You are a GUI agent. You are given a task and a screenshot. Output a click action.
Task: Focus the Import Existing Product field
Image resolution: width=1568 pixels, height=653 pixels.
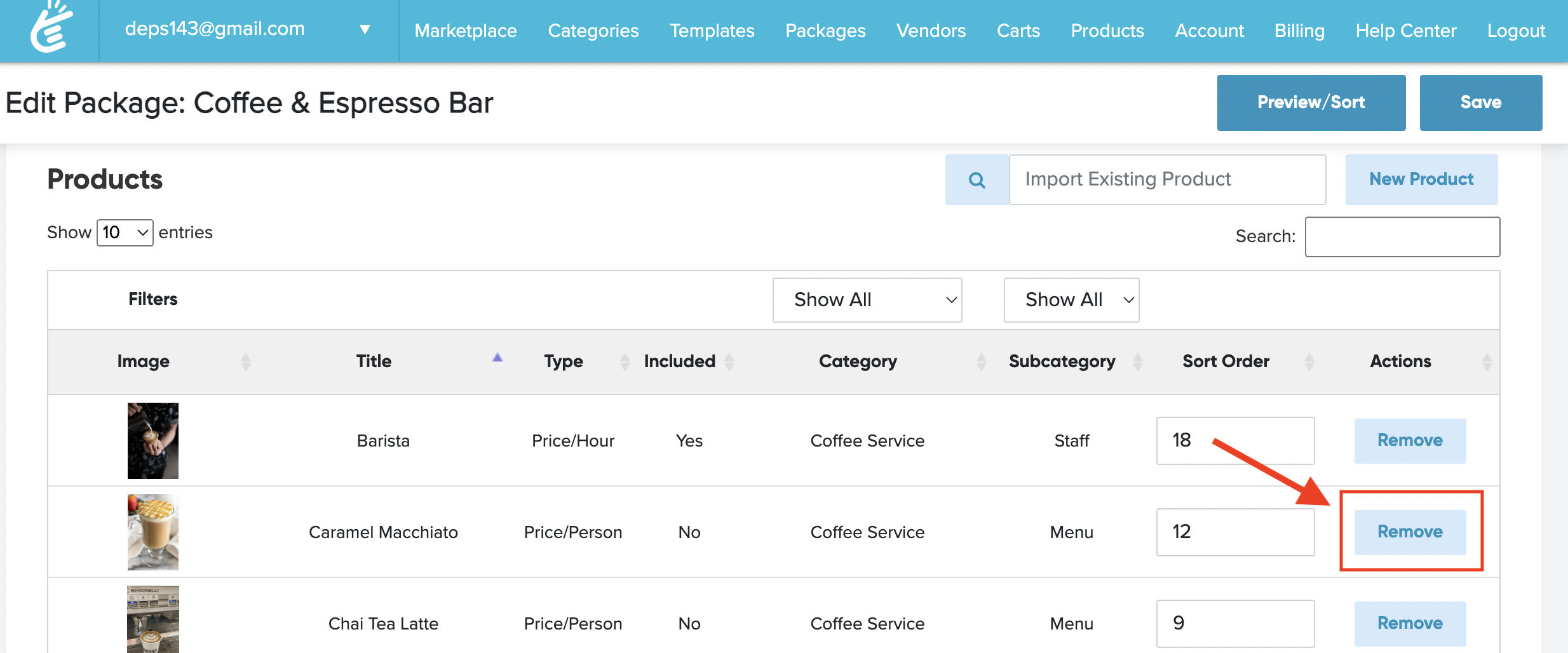(x=1167, y=180)
